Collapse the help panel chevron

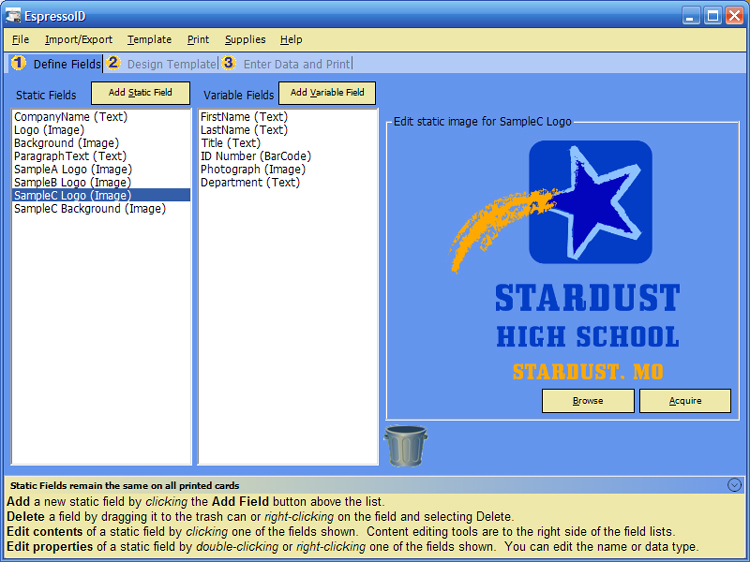[x=735, y=485]
